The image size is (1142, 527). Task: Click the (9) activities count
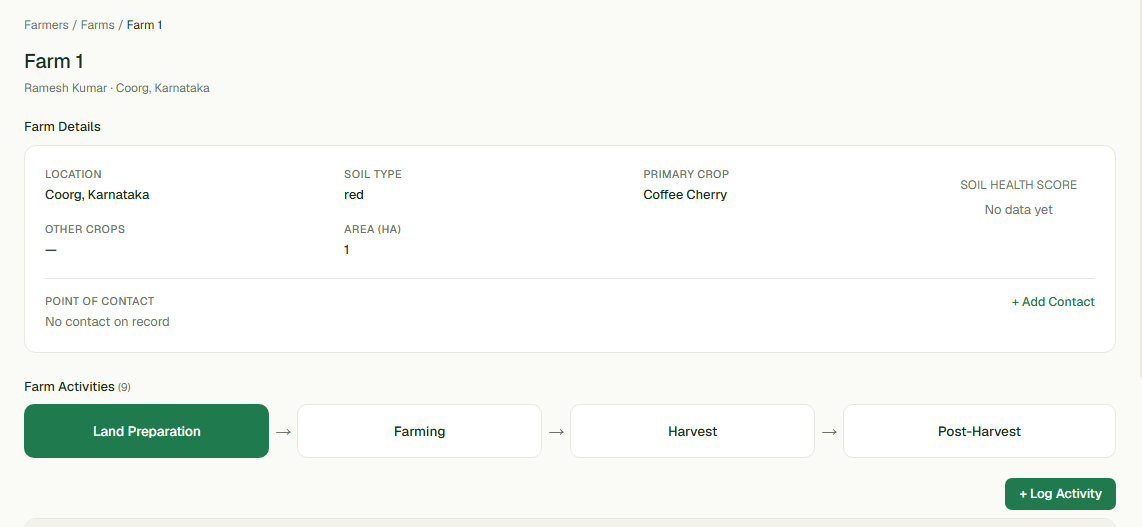125,387
